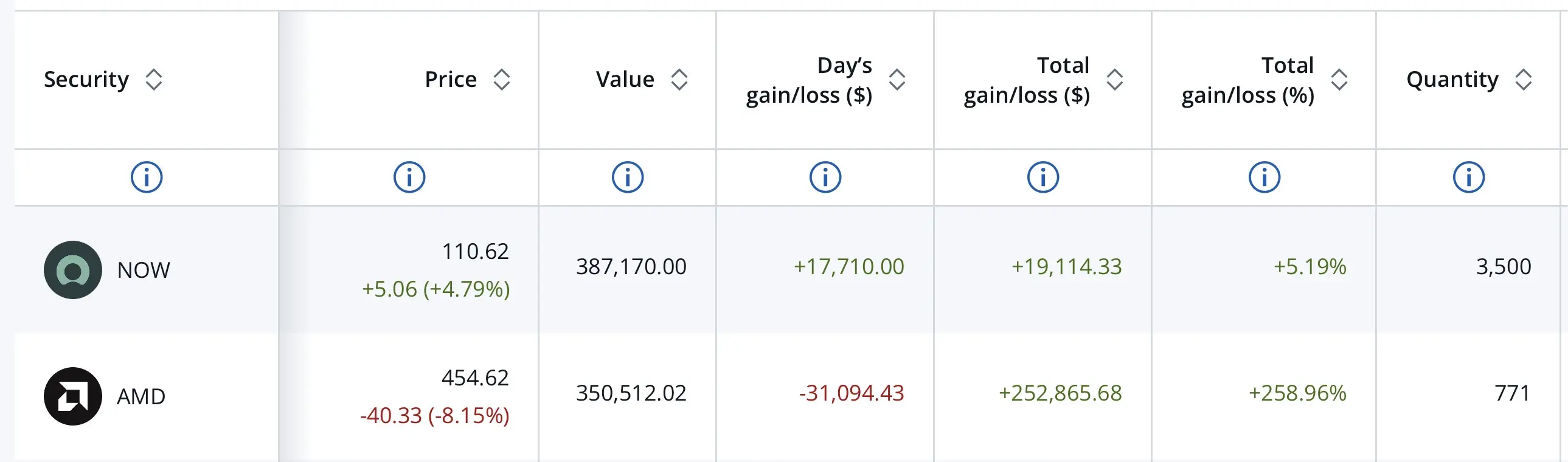The height and width of the screenshot is (462, 1568).
Task: Open the NOW security link
Action: click(x=144, y=270)
